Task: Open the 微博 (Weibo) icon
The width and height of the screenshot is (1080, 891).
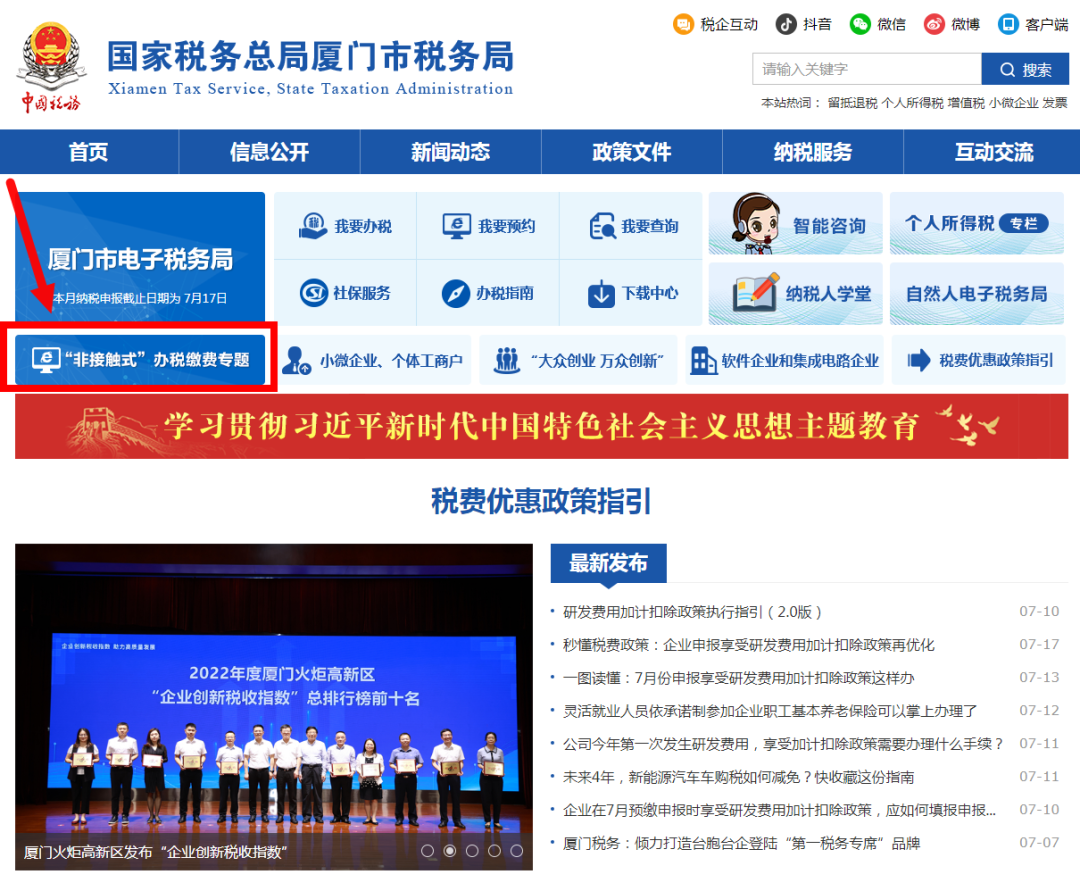Action: [934, 25]
